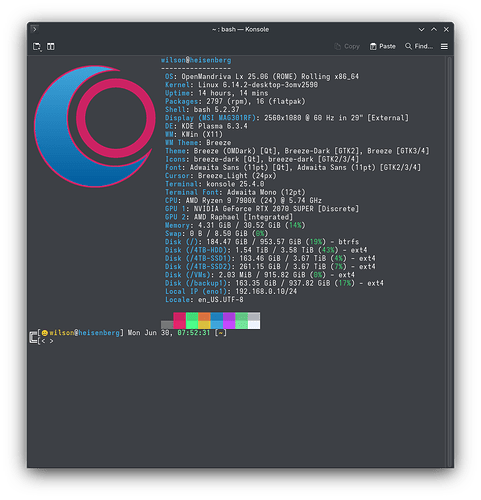Click the 'Disk (/VMs)' line
This screenshot has width=481, height=500.
pos(260,275)
